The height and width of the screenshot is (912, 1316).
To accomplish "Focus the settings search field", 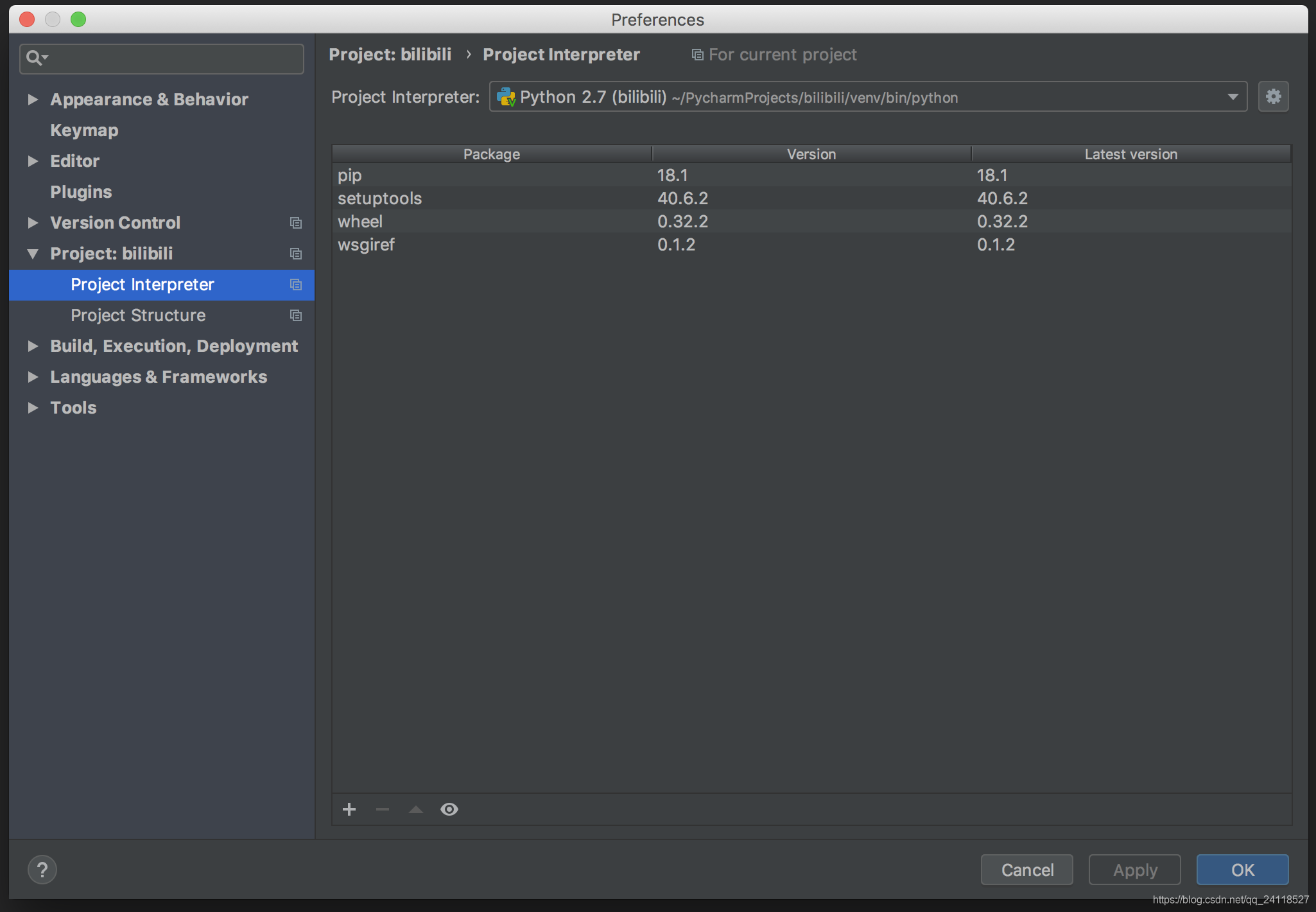I will coord(162,58).
